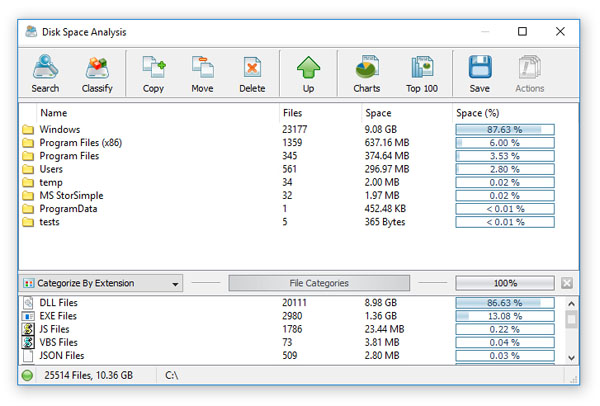600x406 pixels.
Task: Click the 637.16 MB space value
Action: 387,143
